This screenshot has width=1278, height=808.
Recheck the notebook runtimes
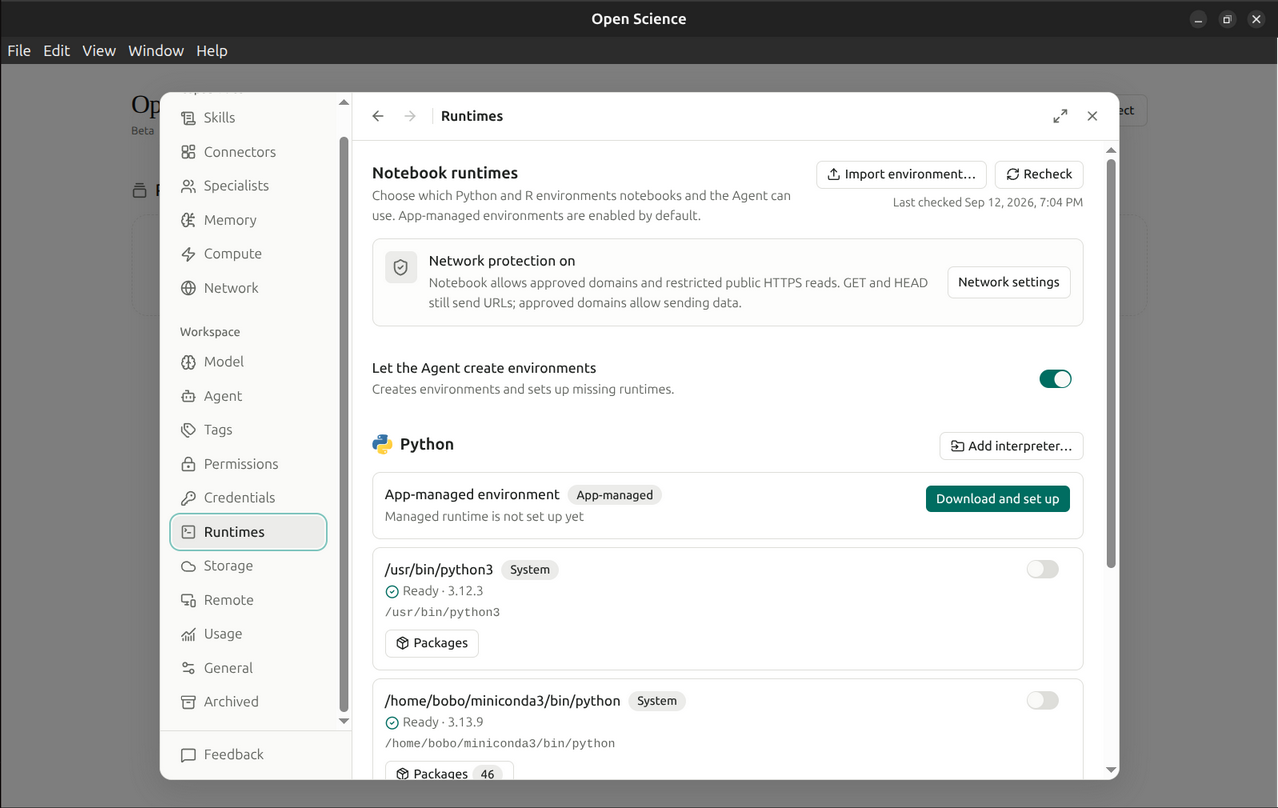[x=1039, y=174]
